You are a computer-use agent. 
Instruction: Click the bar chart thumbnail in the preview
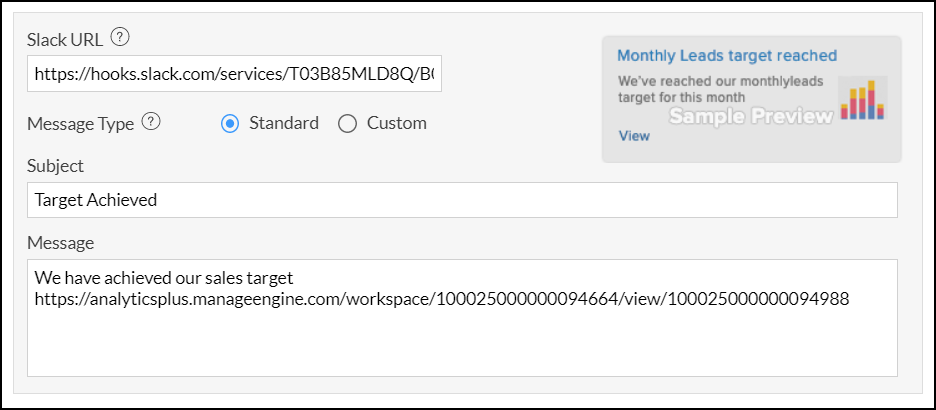(862, 100)
